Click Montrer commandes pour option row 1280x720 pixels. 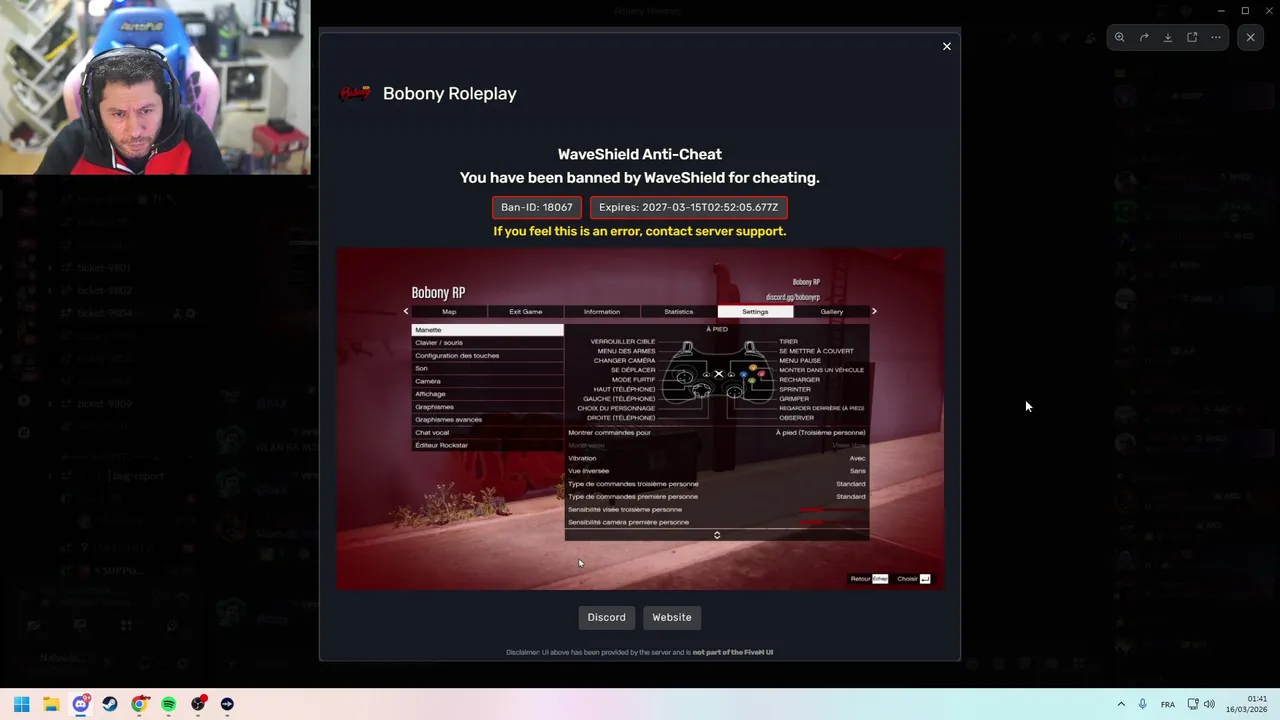[717, 433]
